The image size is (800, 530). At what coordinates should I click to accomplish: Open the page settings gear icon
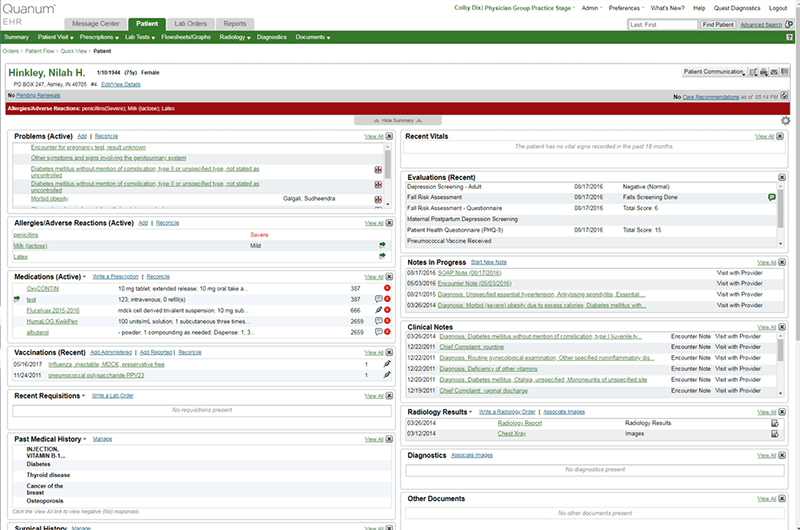tap(786, 120)
